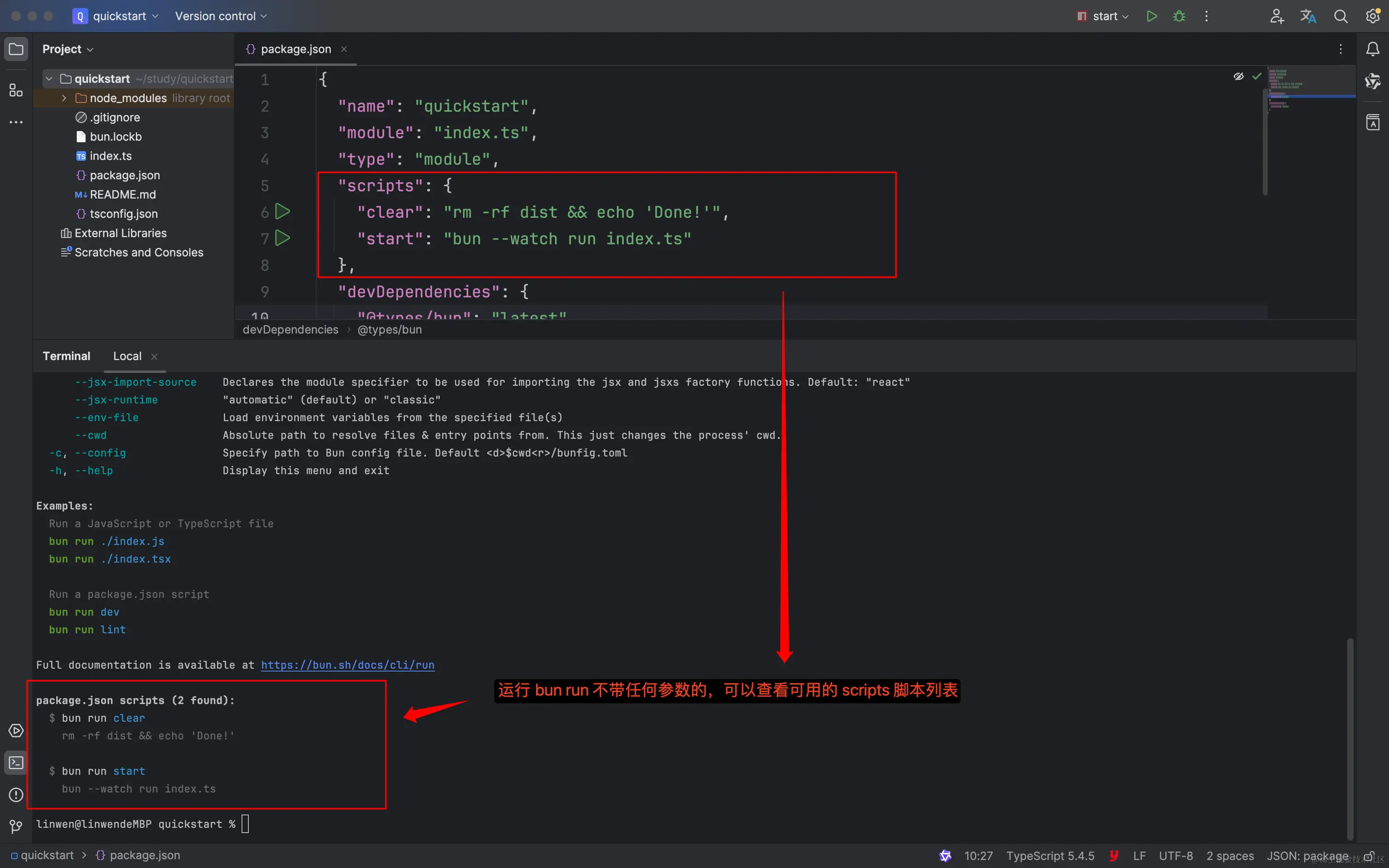Run the start script from gutter icon

point(282,238)
